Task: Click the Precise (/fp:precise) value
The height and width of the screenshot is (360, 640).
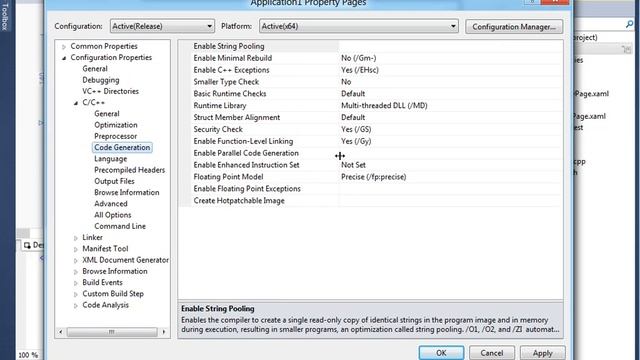Action: click(373, 177)
